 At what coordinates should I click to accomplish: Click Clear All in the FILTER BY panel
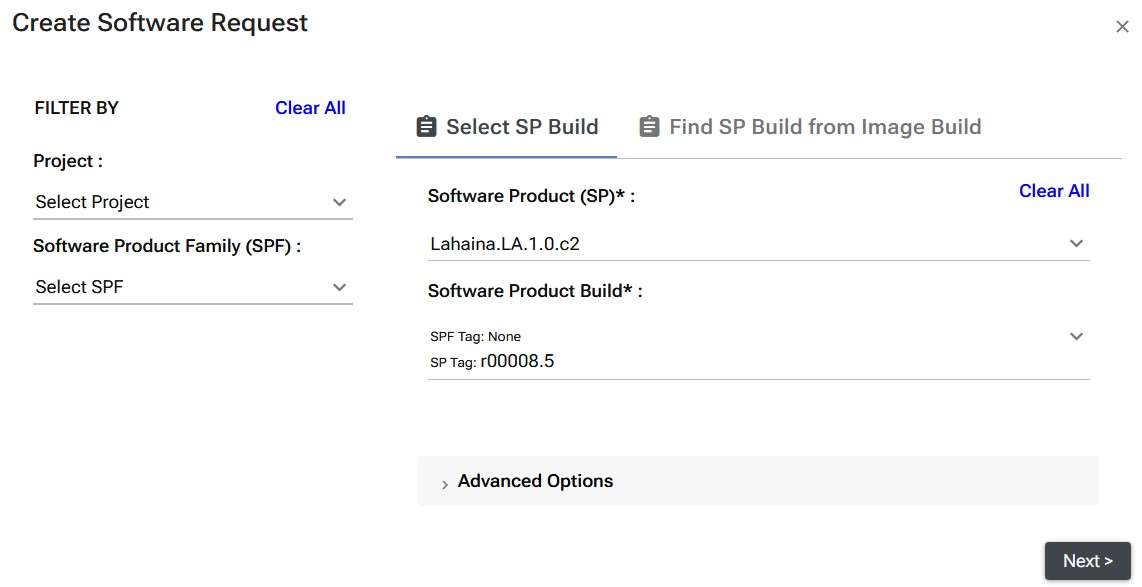click(310, 108)
